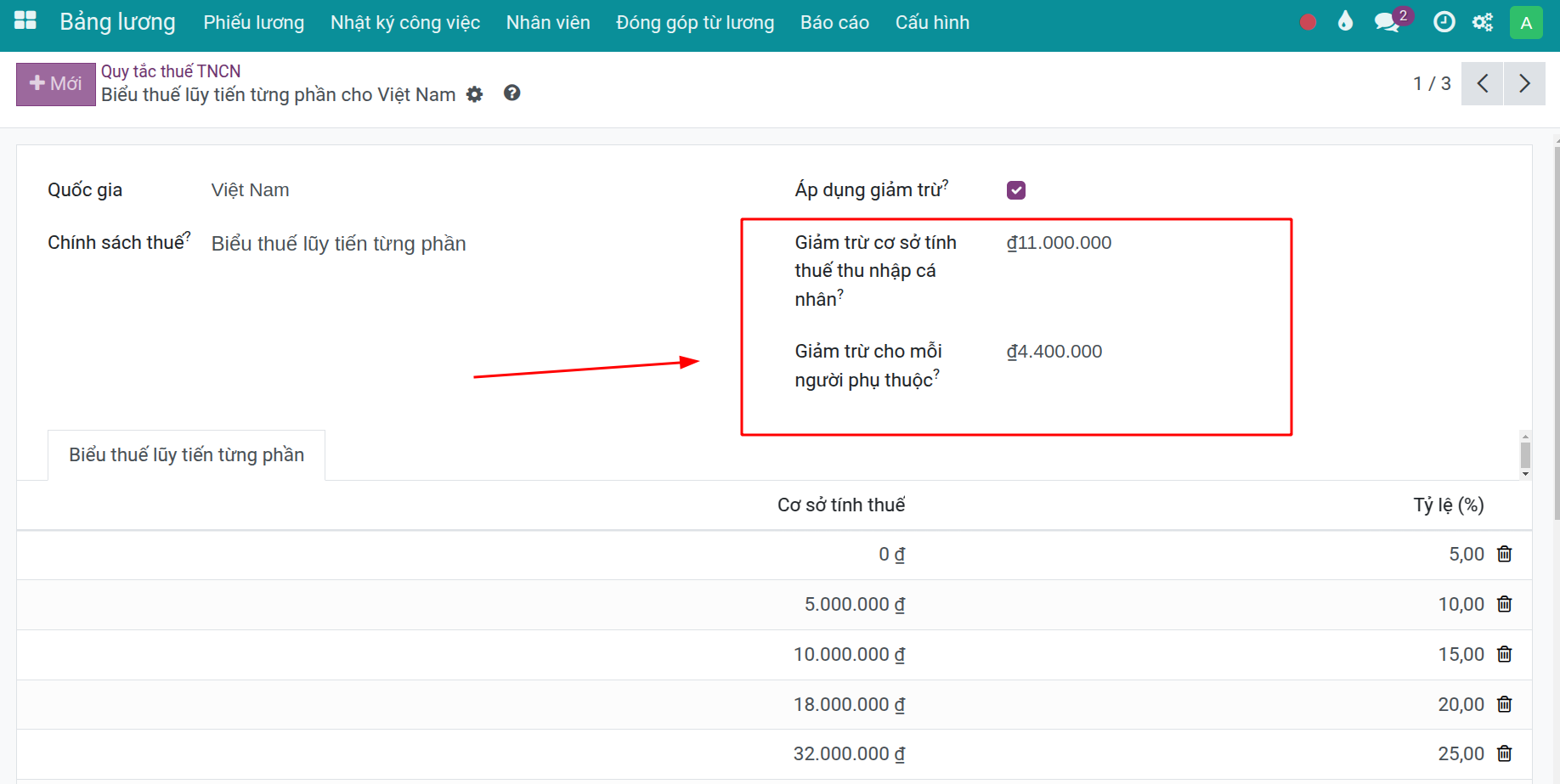Viewport: 1560px width, 784px height.
Task: Open the Phiếu lương menu
Action: point(254,22)
